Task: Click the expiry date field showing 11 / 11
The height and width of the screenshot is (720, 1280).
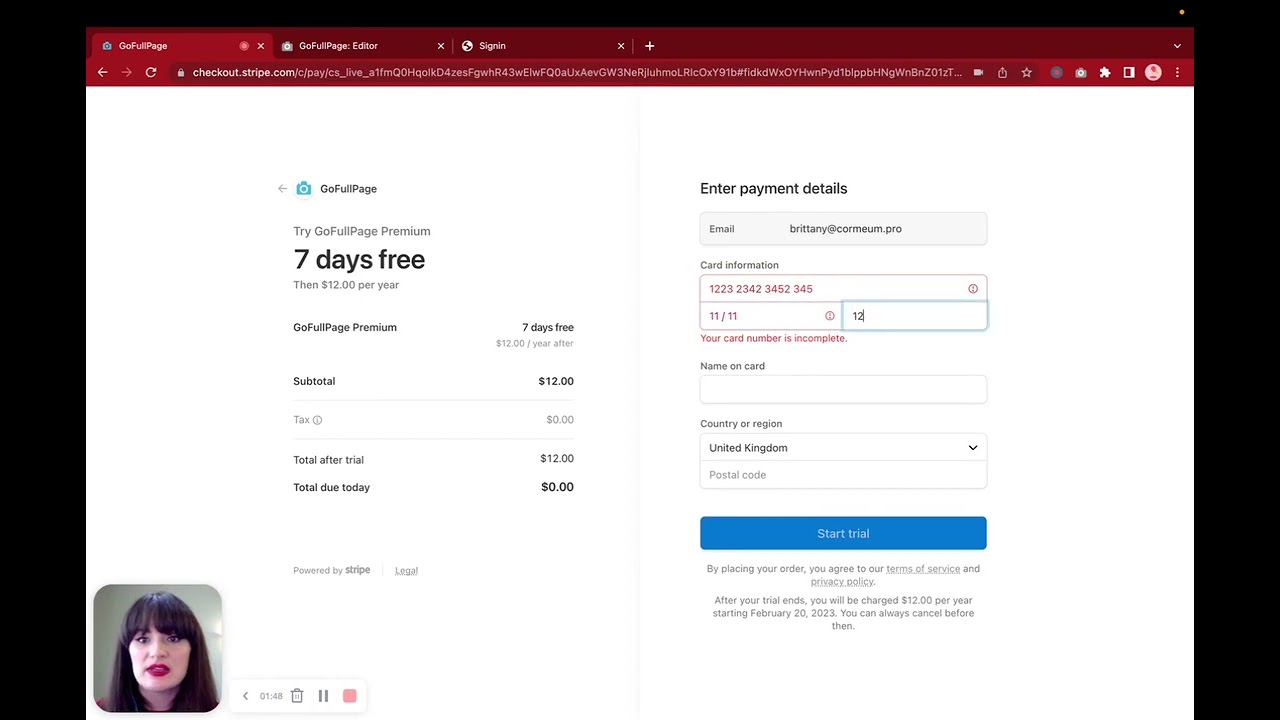Action: coord(771,316)
